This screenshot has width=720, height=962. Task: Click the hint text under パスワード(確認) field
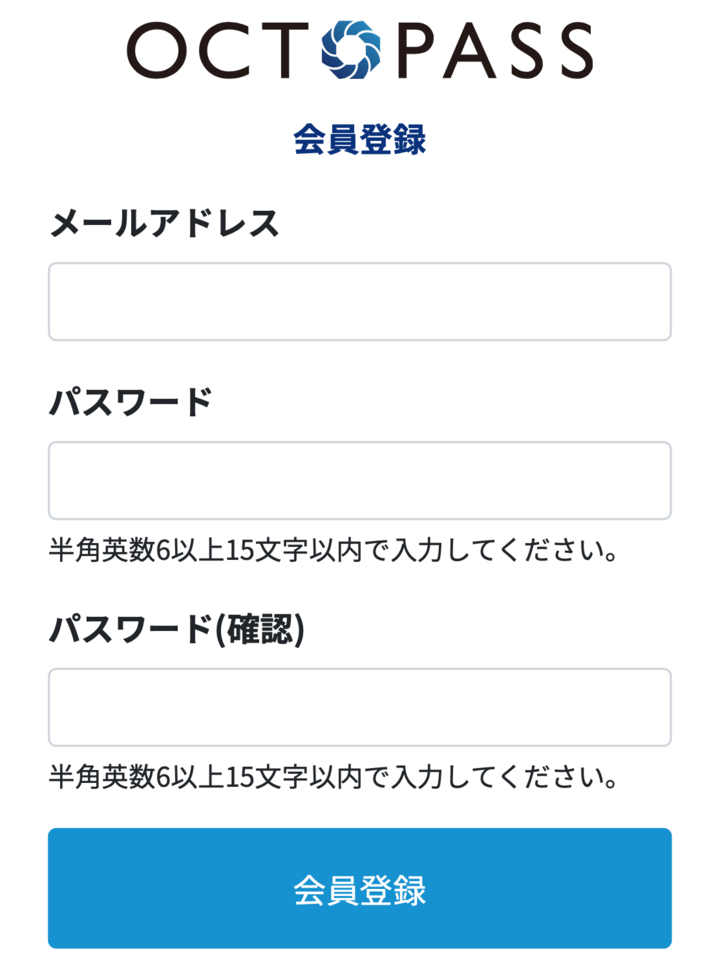[331, 777]
